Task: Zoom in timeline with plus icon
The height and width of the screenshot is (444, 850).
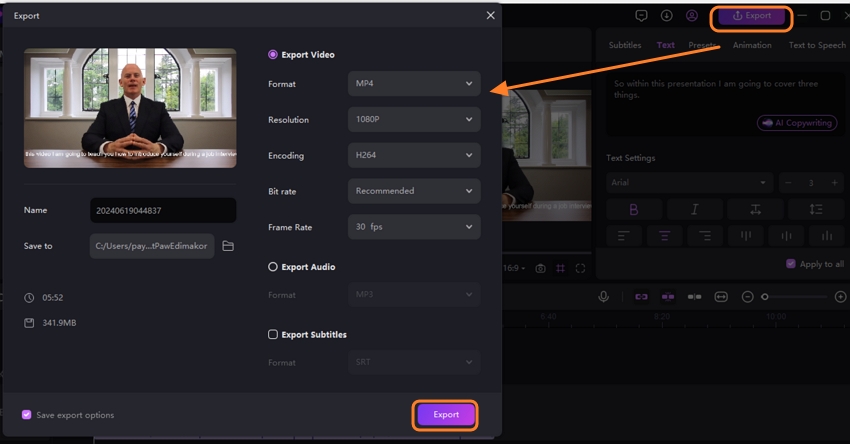Action: coord(840,297)
